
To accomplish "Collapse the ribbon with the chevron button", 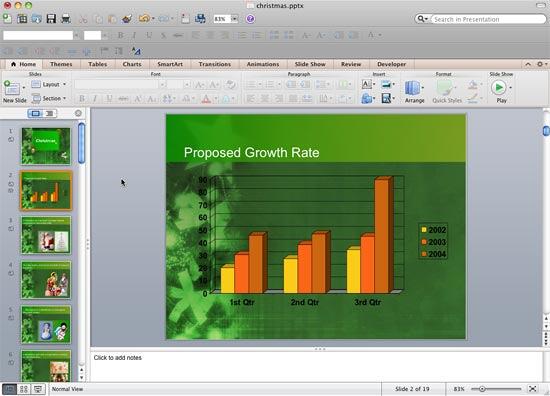I will (528, 64).
